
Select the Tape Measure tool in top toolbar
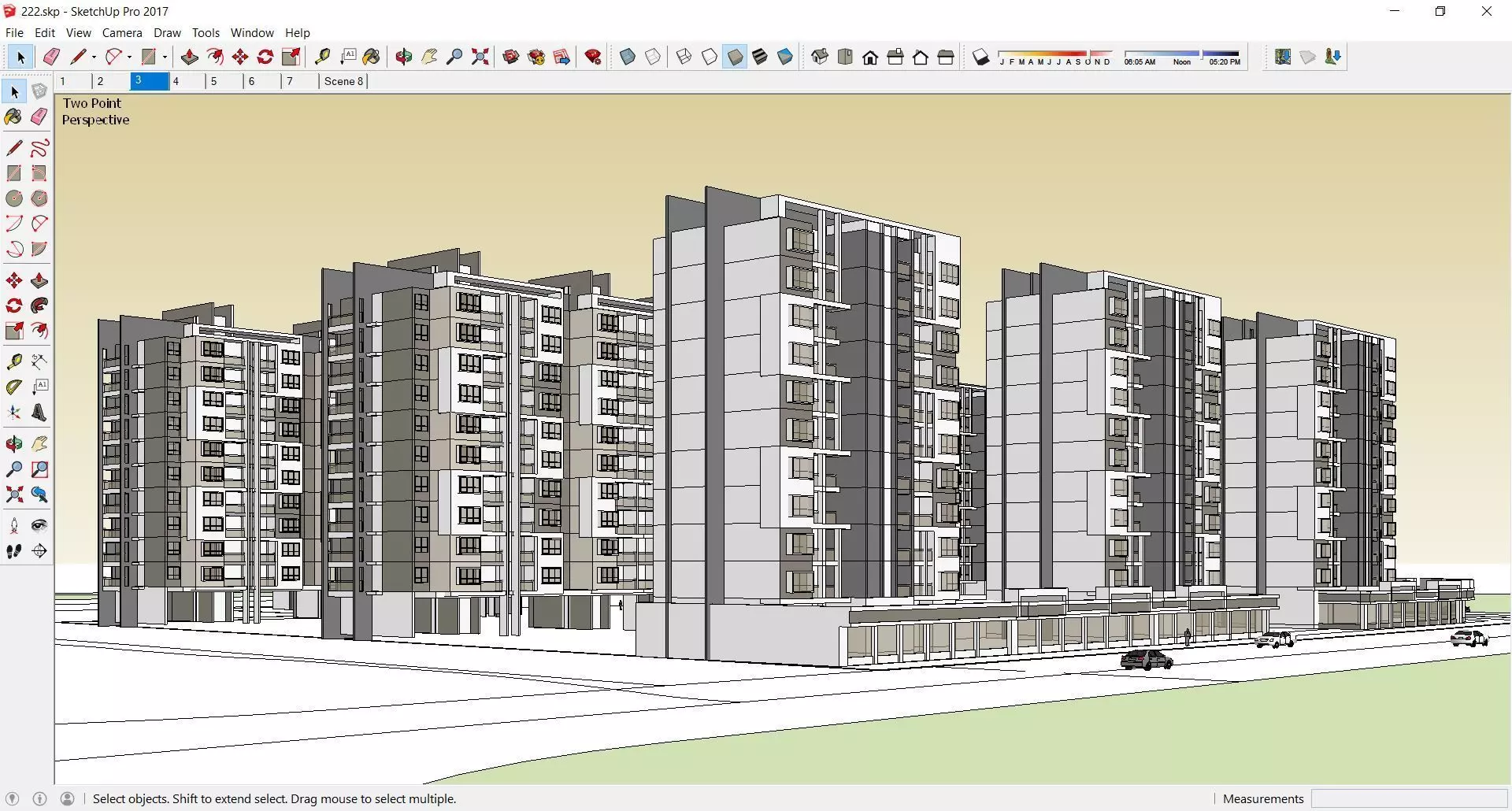[x=322, y=57]
